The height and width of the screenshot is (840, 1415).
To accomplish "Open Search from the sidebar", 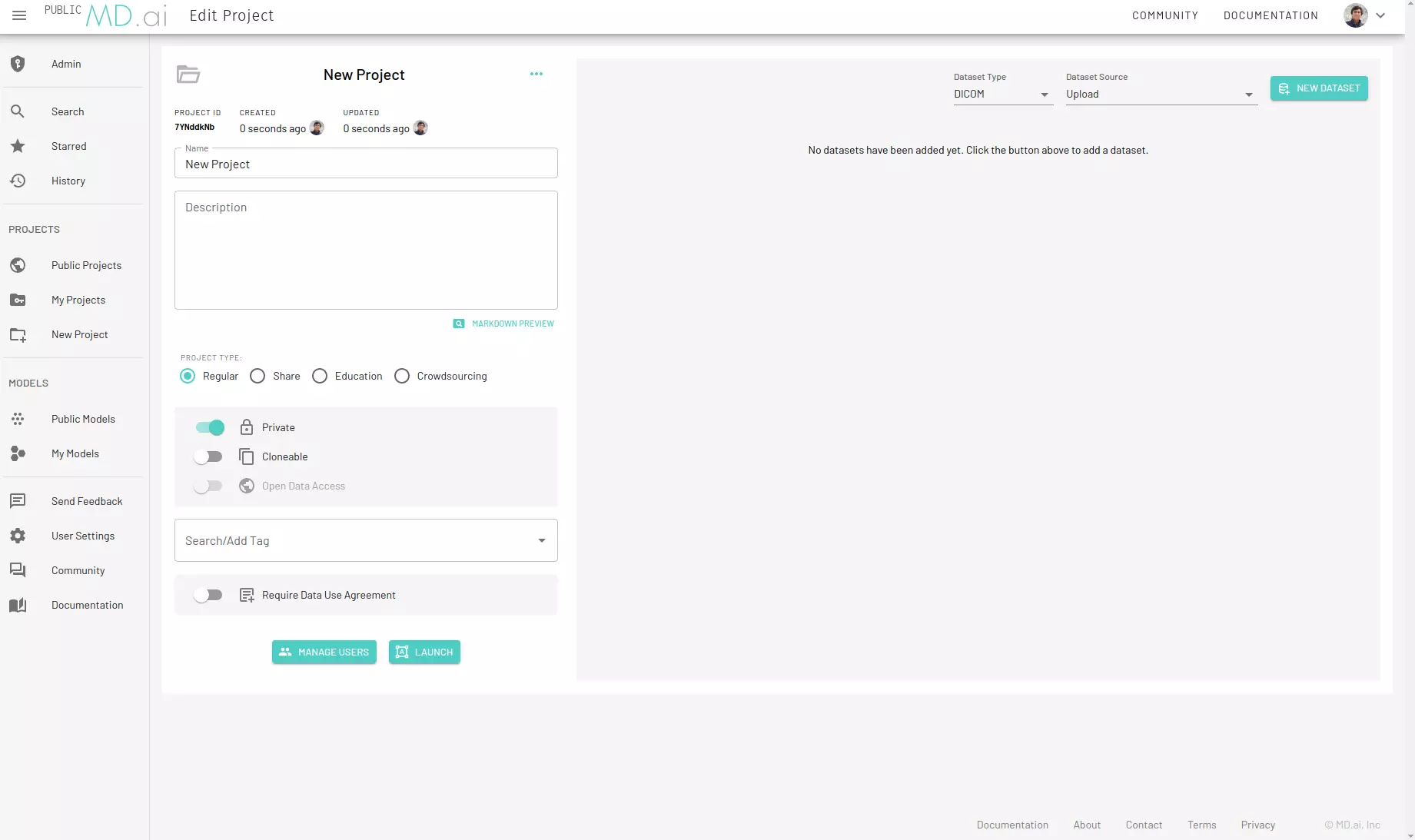I will 68,111.
